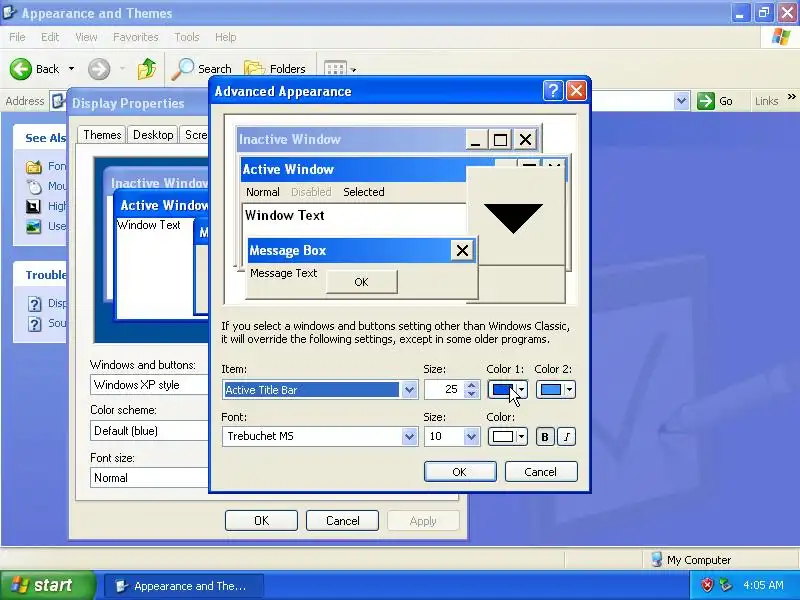Click Cancel in Advanced Appearance dialog
Screen dimensions: 800x600
point(541,472)
